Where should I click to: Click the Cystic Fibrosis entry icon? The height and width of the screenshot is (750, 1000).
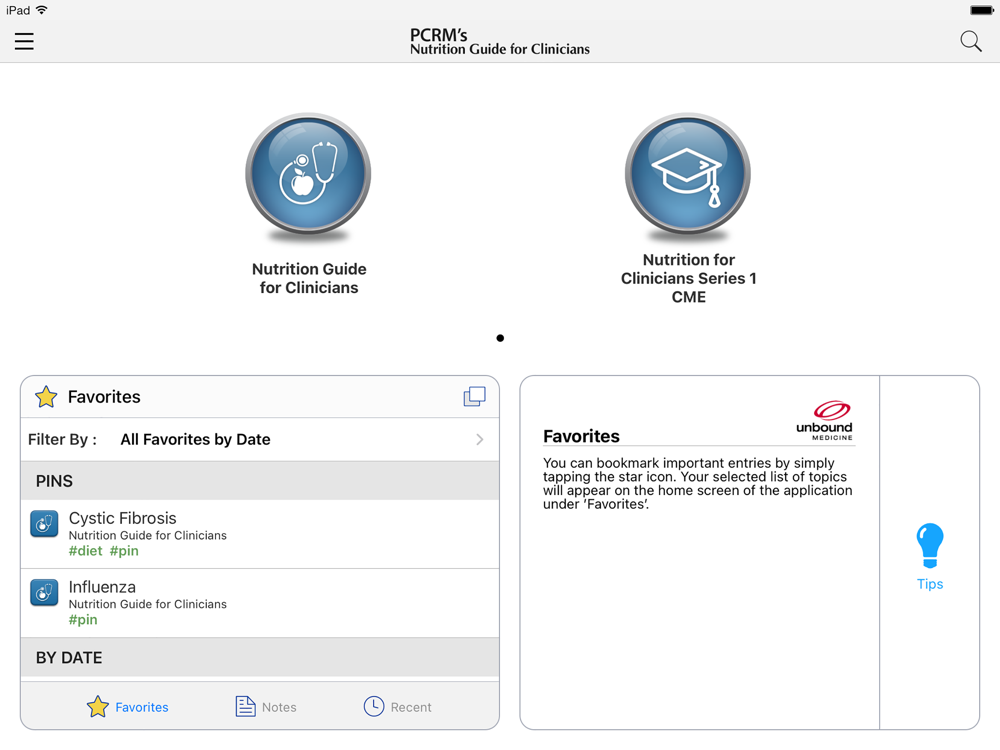pyautogui.click(x=44, y=524)
